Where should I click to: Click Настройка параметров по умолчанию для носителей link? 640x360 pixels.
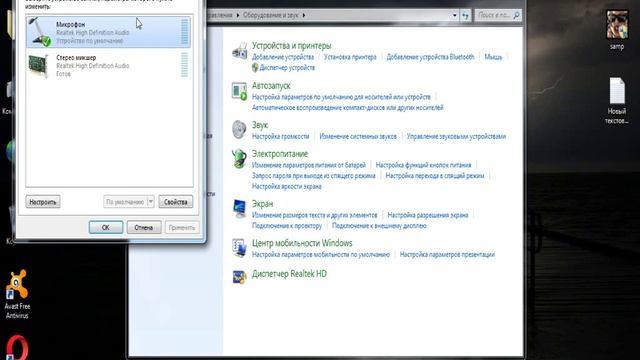click(x=341, y=97)
